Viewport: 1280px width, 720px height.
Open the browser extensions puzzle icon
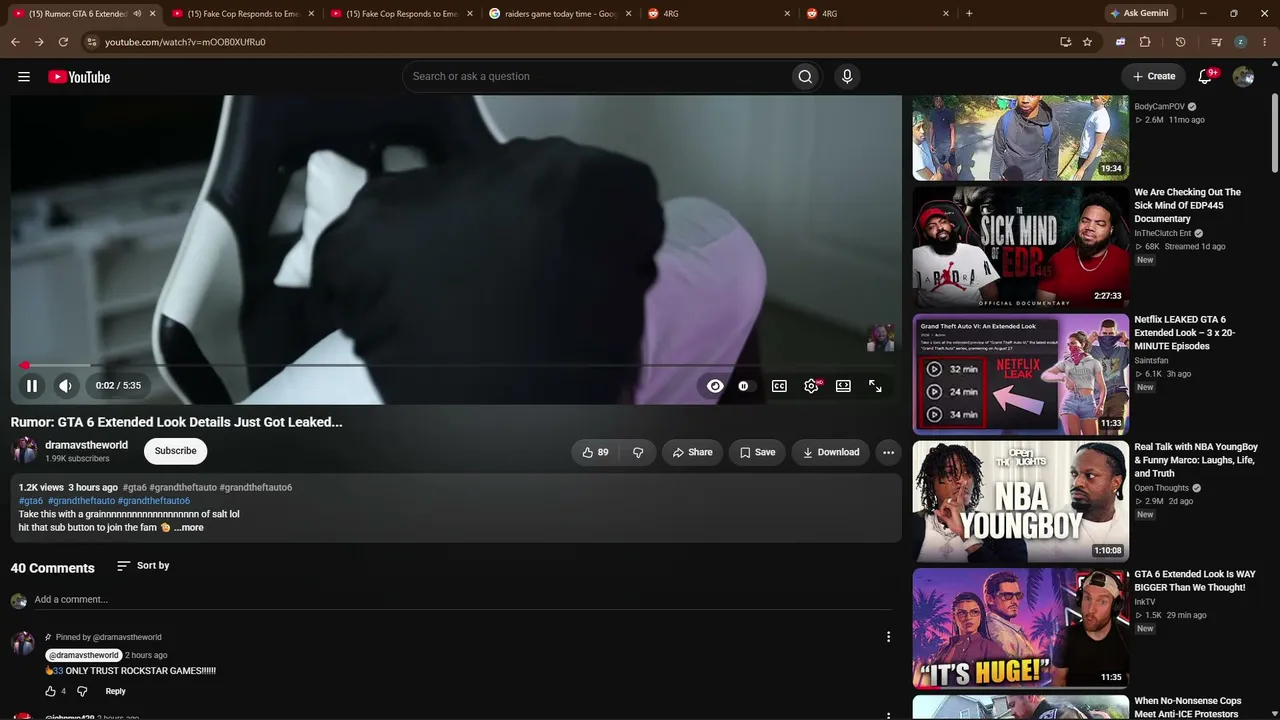[x=1145, y=42]
